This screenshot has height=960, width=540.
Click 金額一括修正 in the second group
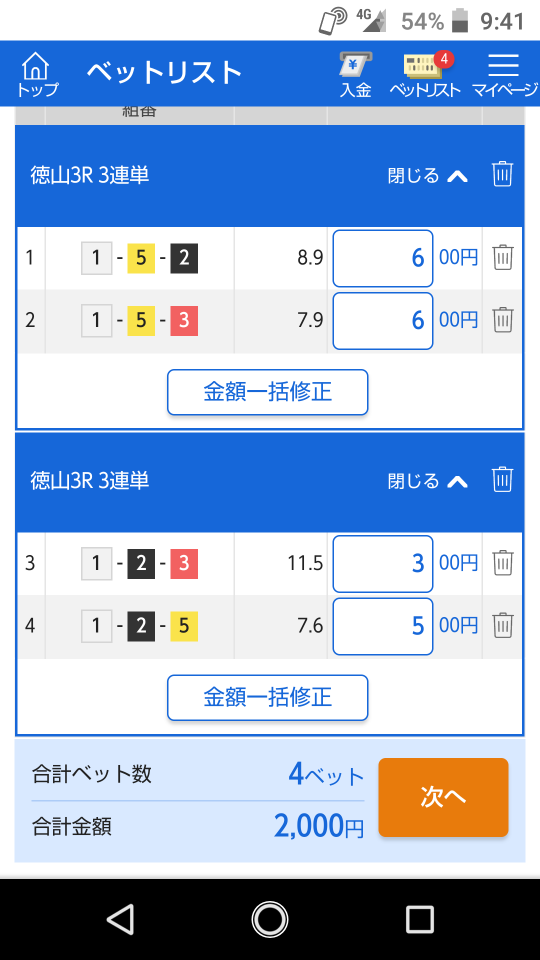click(x=268, y=697)
